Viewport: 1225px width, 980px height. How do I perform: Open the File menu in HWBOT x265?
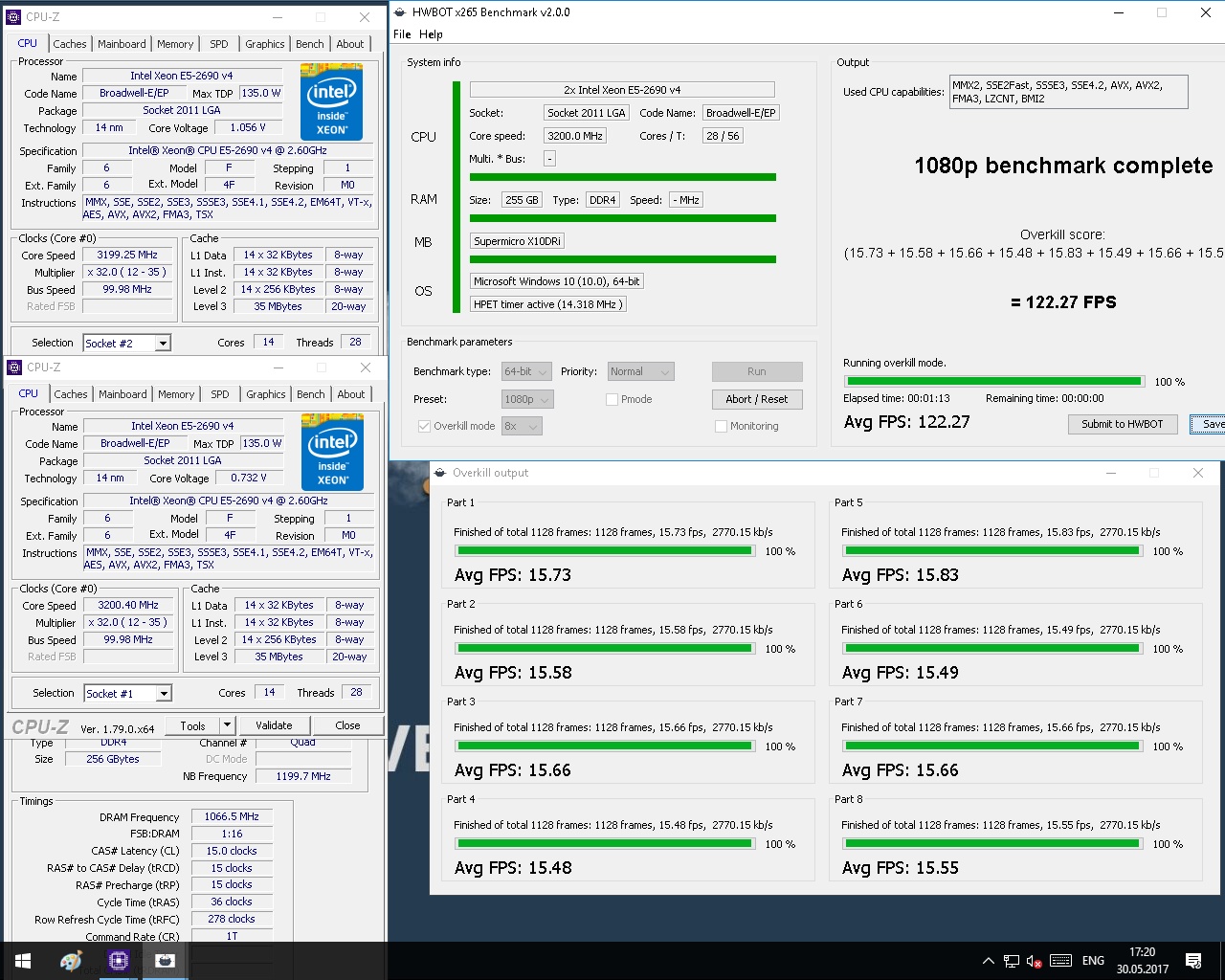(402, 34)
